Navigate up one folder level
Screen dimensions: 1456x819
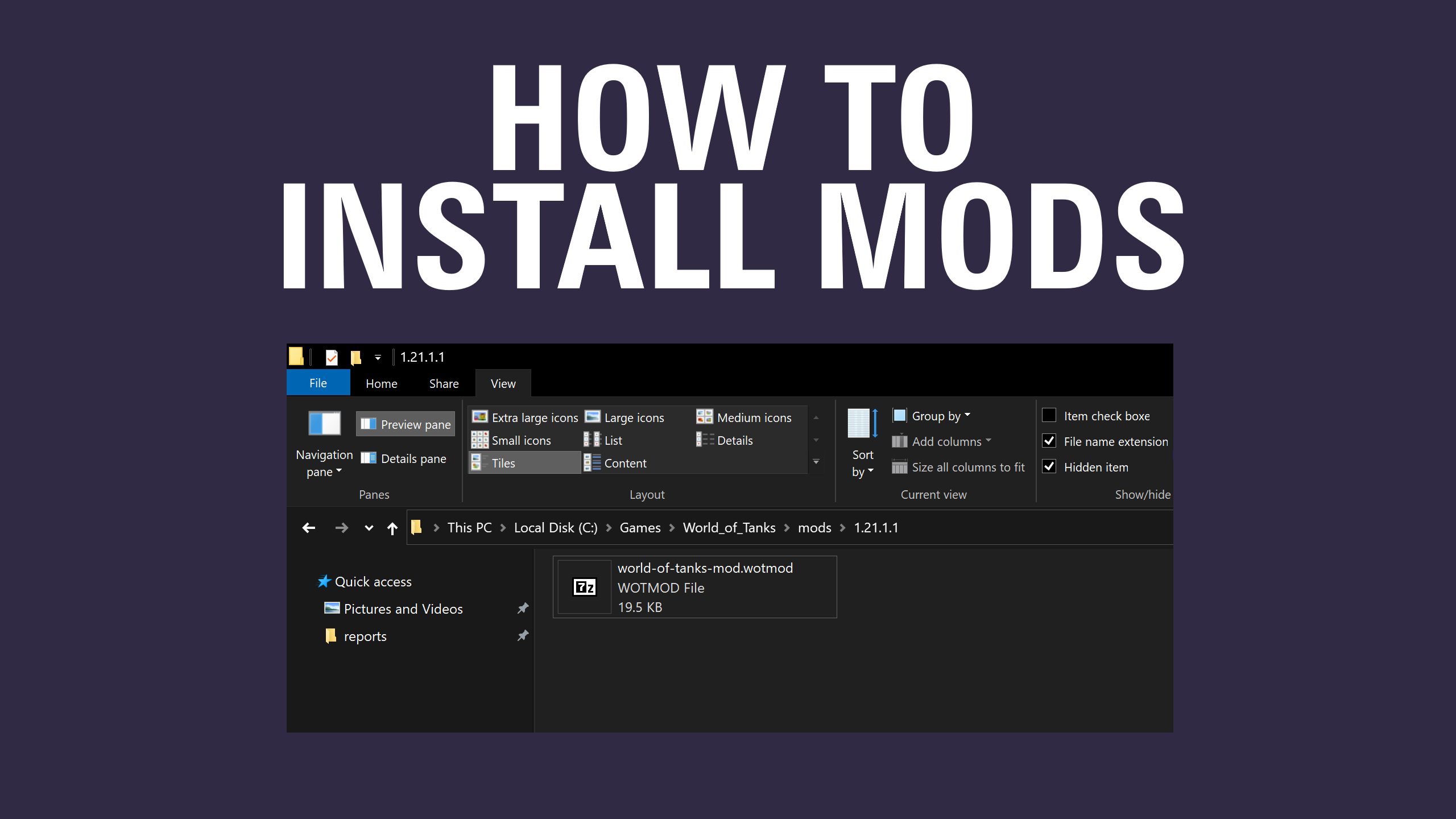click(392, 527)
